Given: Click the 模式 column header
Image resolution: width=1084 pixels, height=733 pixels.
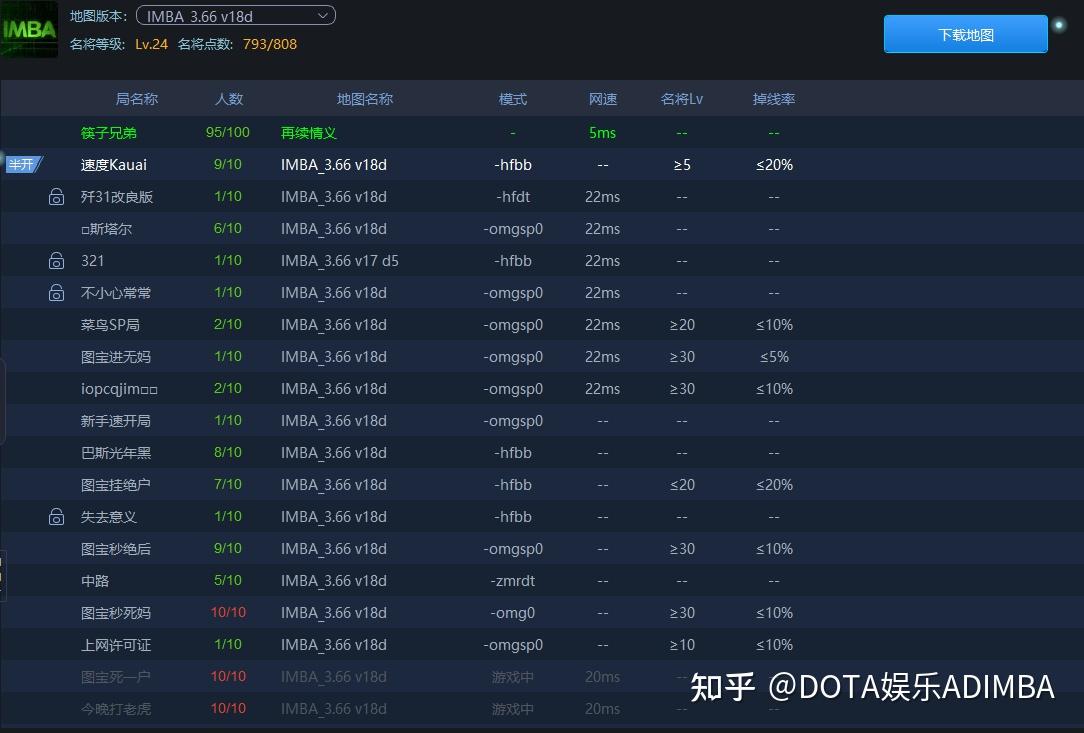Looking at the screenshot, I should pyautogui.click(x=512, y=98).
